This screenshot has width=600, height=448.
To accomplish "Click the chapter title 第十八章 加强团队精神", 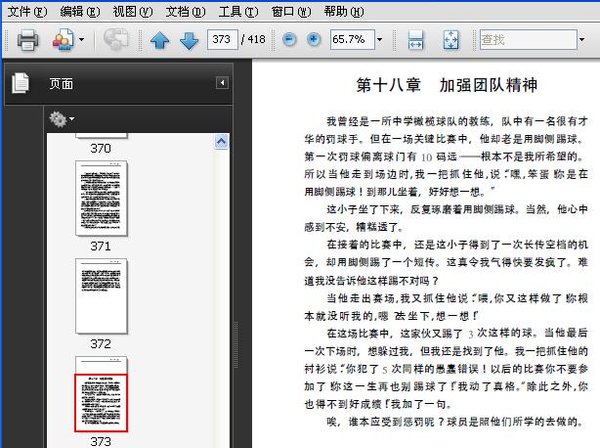I will (447, 85).
